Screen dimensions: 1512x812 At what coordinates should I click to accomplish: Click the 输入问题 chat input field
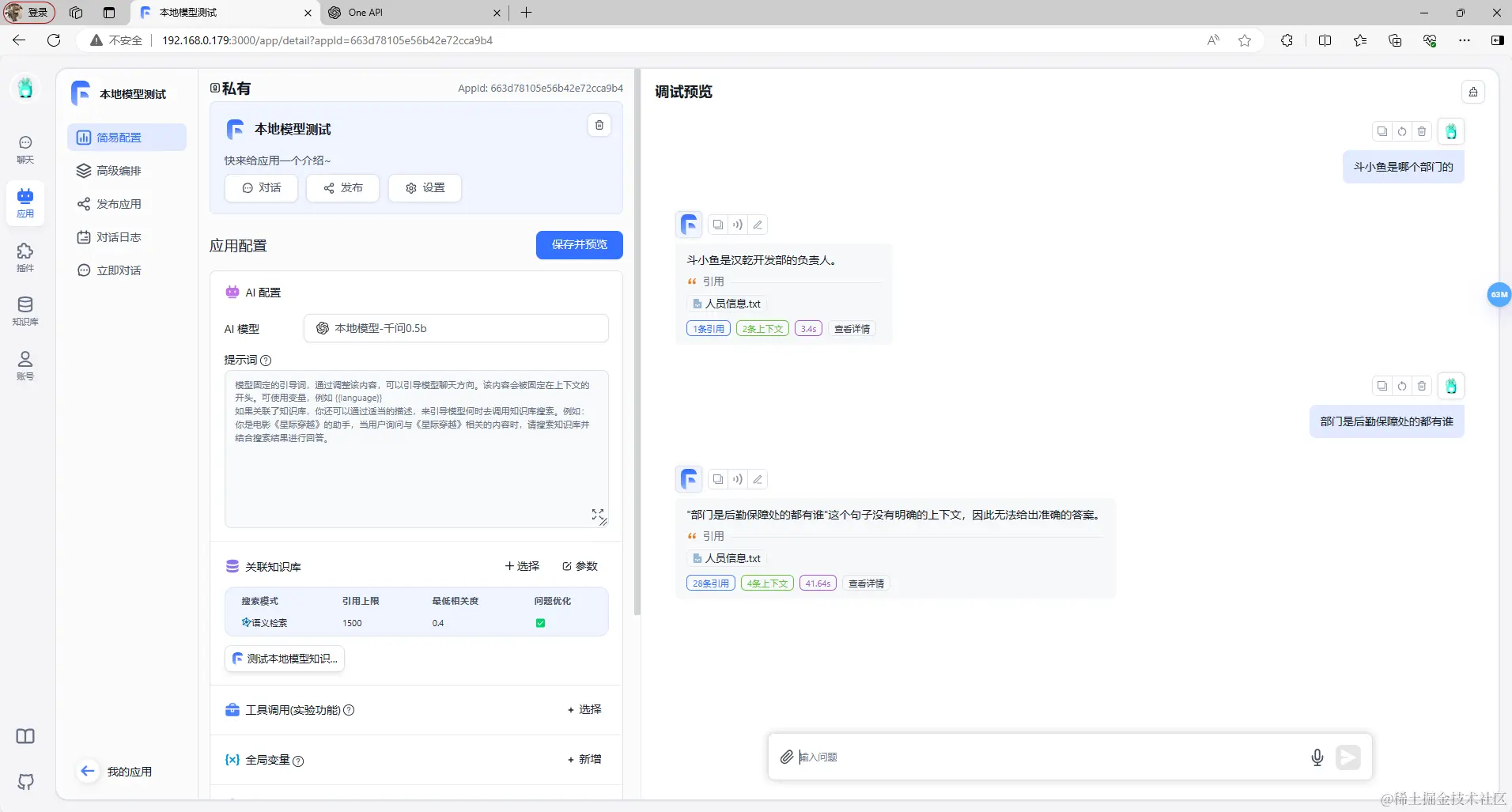tap(1048, 757)
